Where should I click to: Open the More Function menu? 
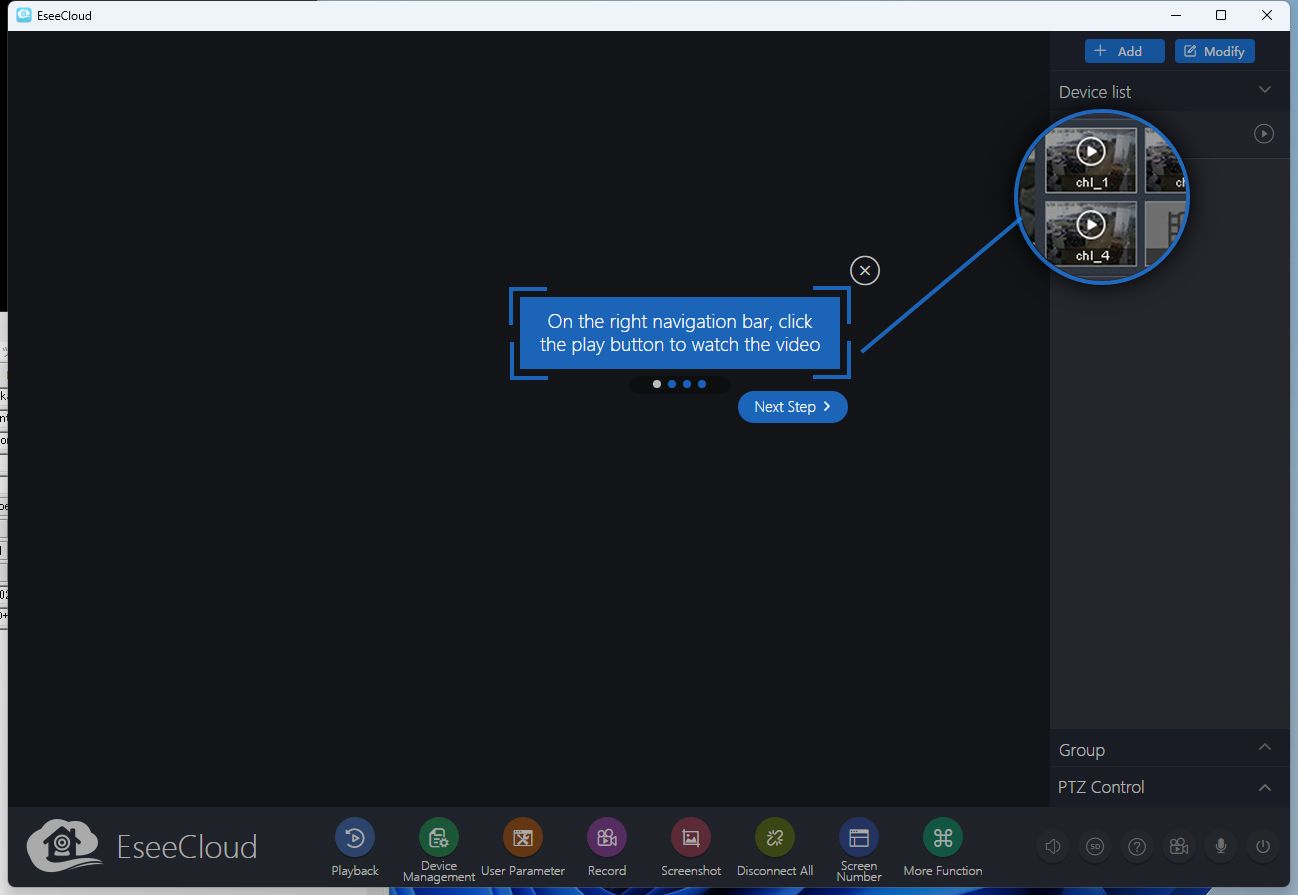pos(942,838)
